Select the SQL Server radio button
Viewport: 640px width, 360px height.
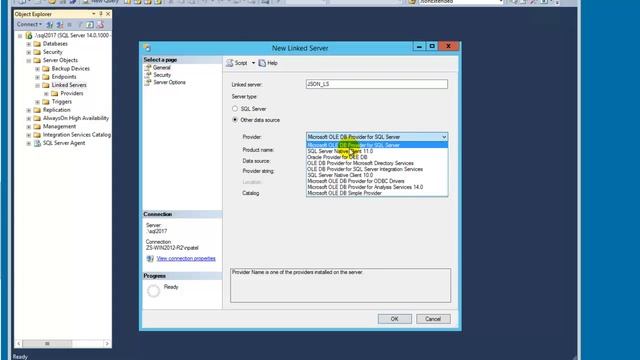click(x=235, y=109)
